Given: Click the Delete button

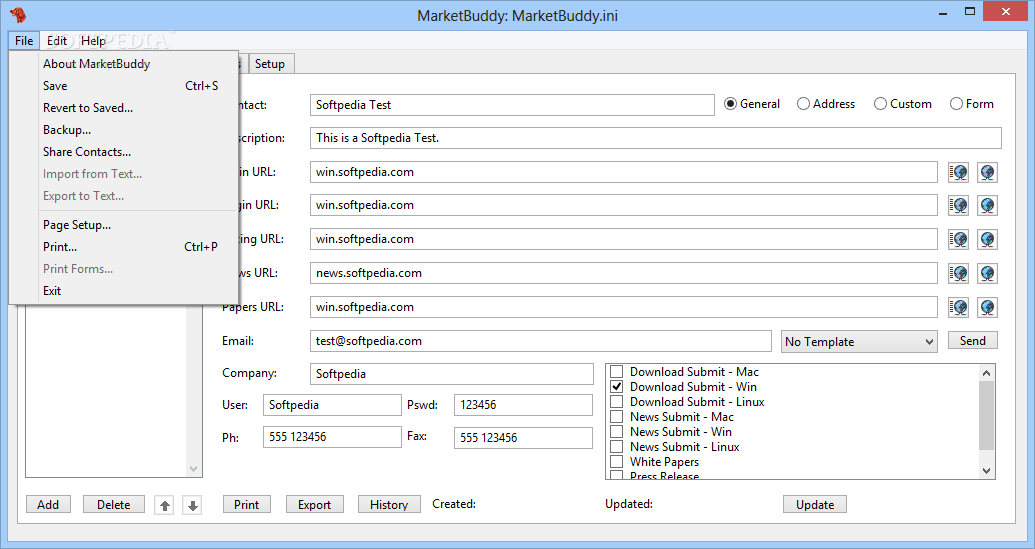Looking at the screenshot, I should [x=114, y=505].
